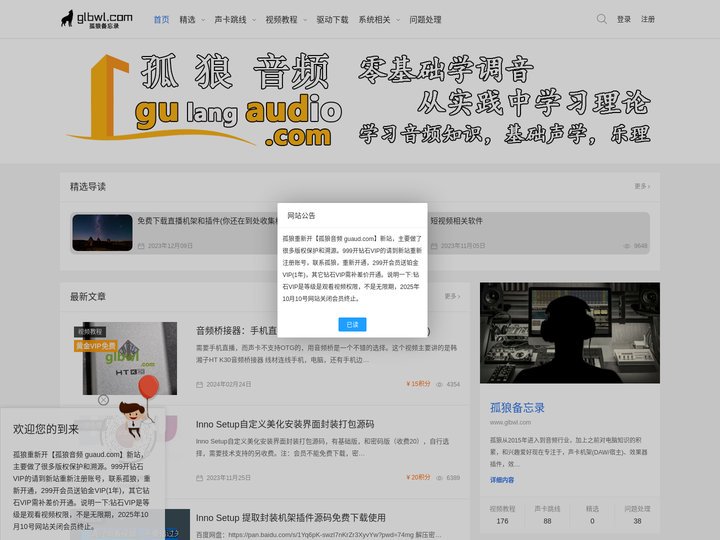The width and height of the screenshot is (720, 540).
Task: Expand the 视频教程 dropdown chevron
Action: tap(305, 20)
